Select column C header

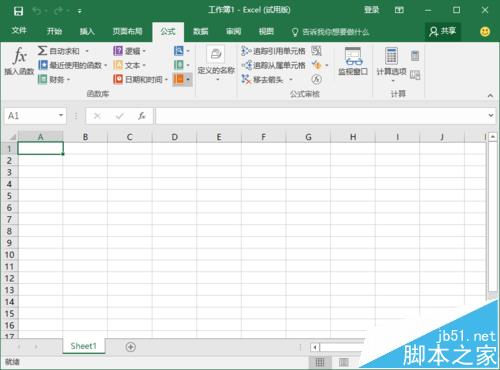130,137
